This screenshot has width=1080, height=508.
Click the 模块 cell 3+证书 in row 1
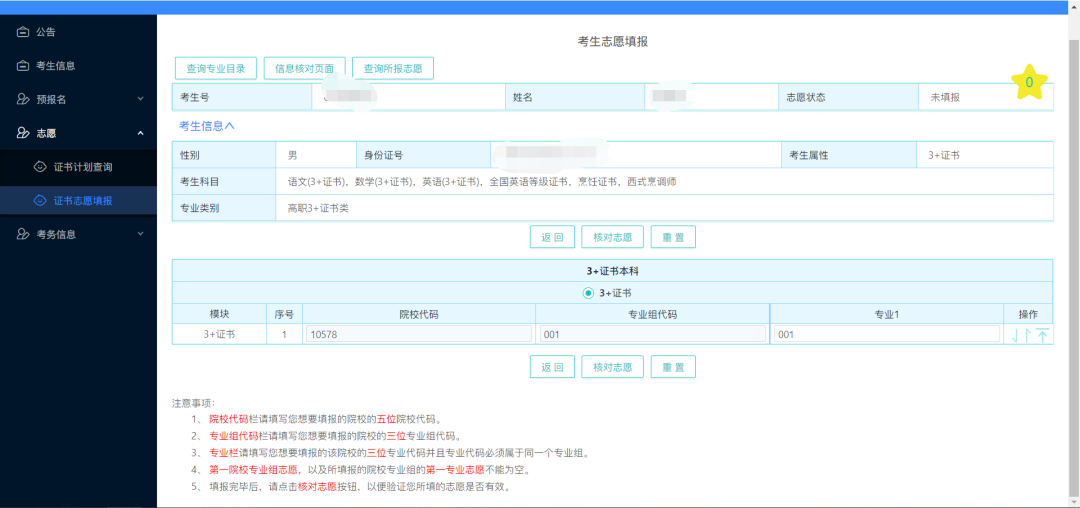point(218,335)
